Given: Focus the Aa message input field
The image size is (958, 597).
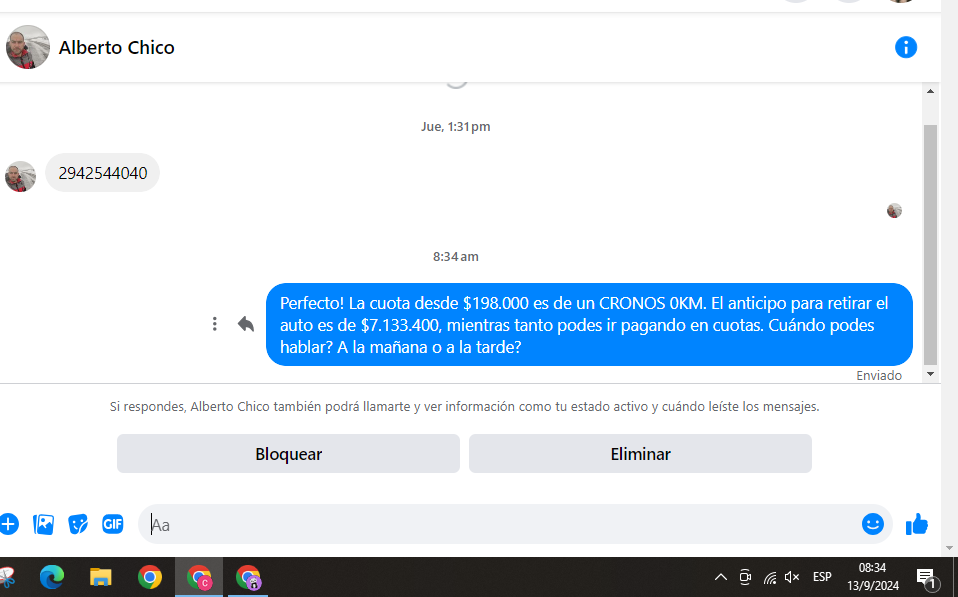Looking at the screenshot, I should pyautogui.click(x=500, y=524).
